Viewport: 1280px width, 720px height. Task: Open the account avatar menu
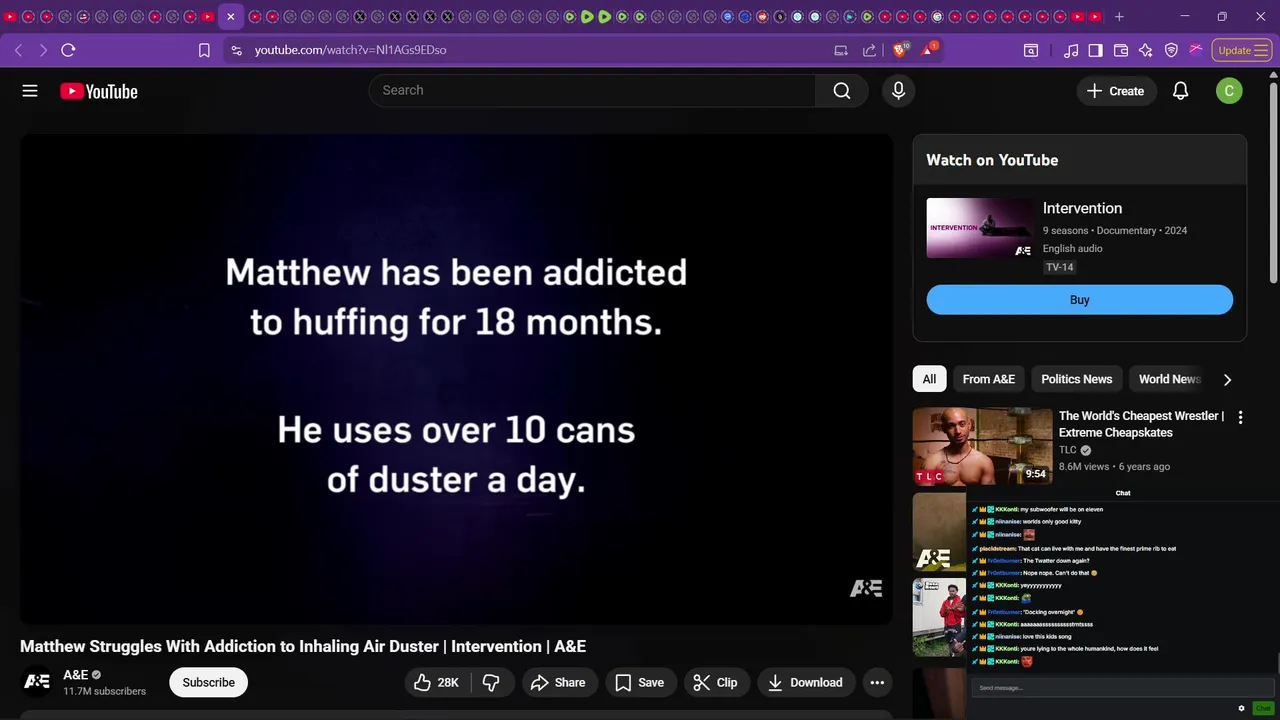point(1229,91)
